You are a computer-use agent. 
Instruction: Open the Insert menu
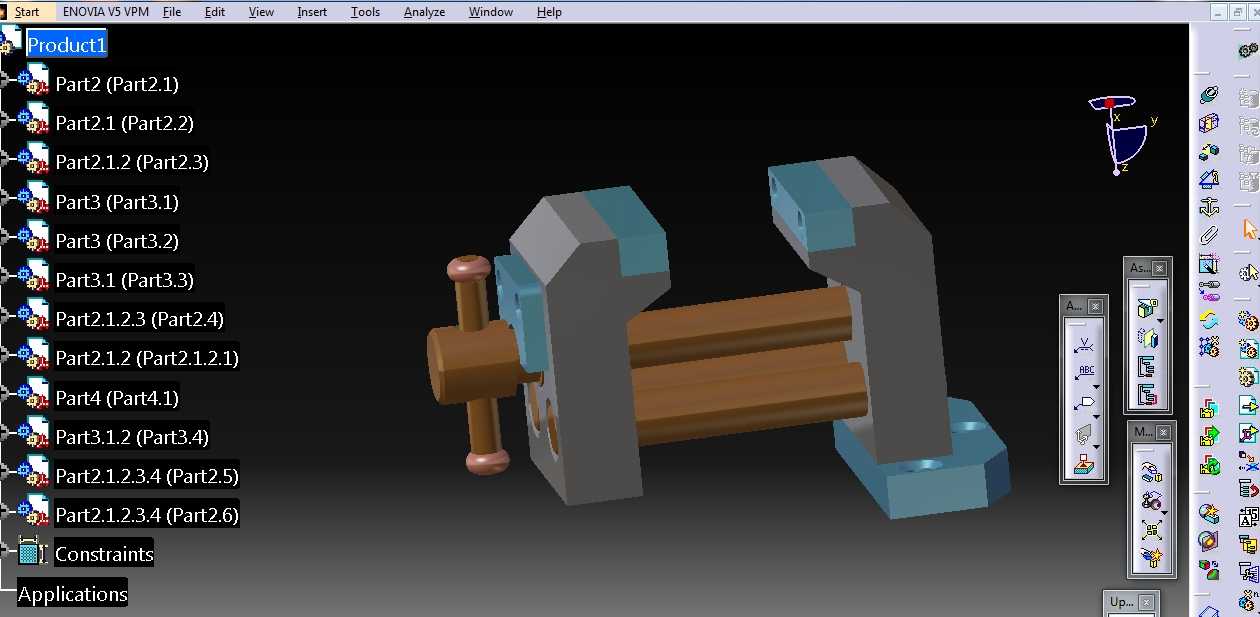[x=311, y=12]
